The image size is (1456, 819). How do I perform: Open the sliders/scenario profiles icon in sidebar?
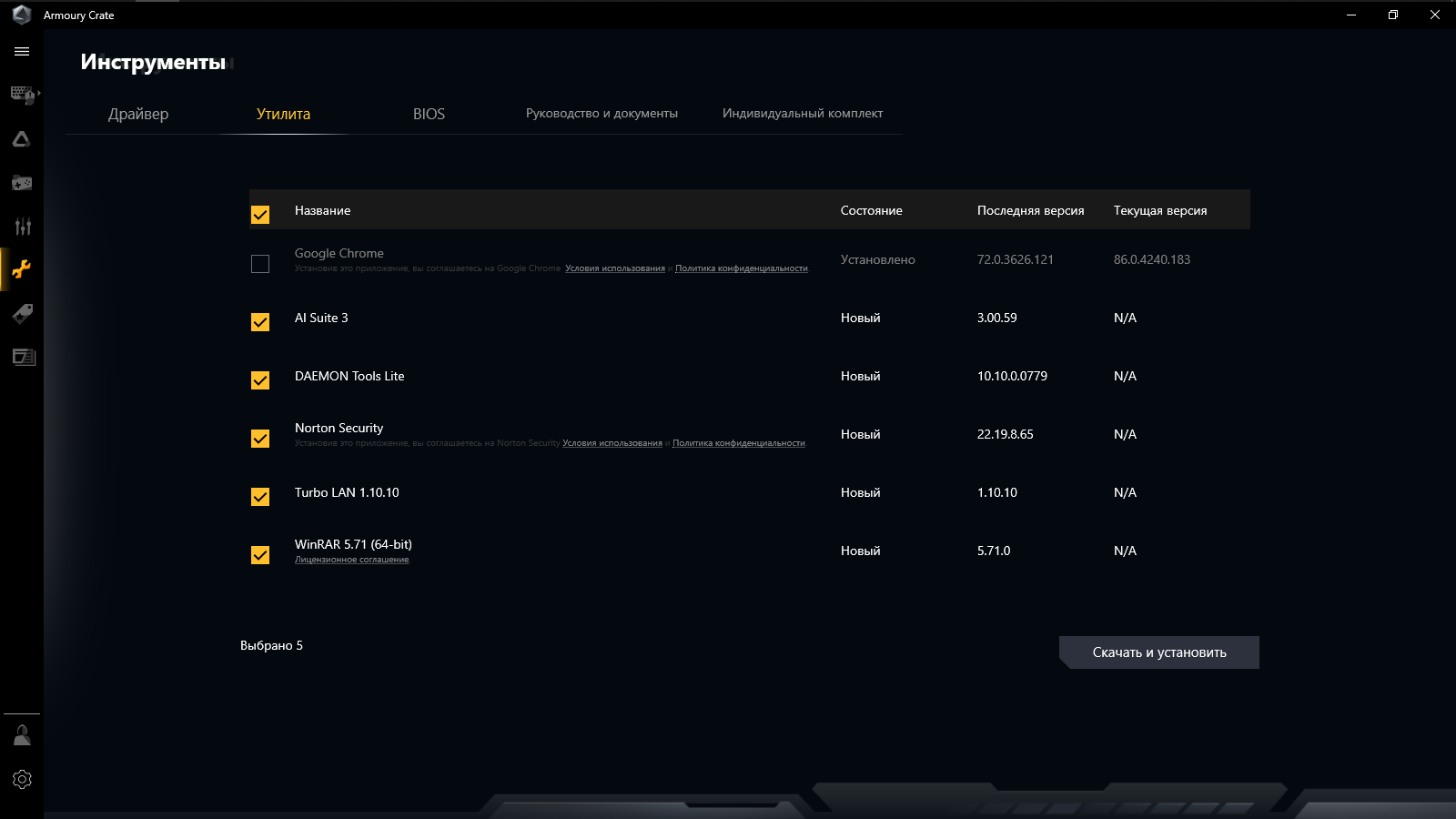coord(22,227)
